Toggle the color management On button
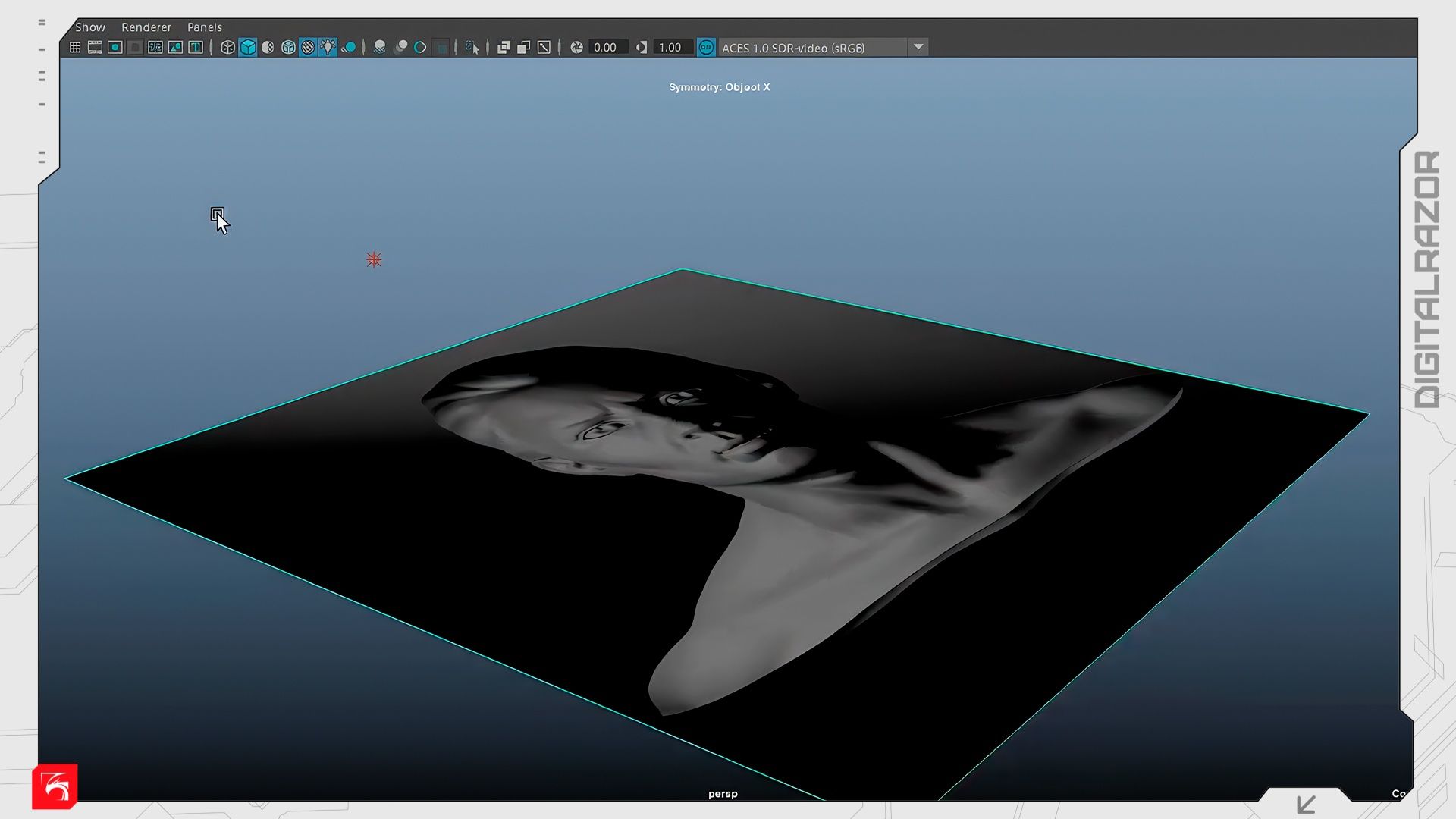1456x819 pixels. point(706,47)
